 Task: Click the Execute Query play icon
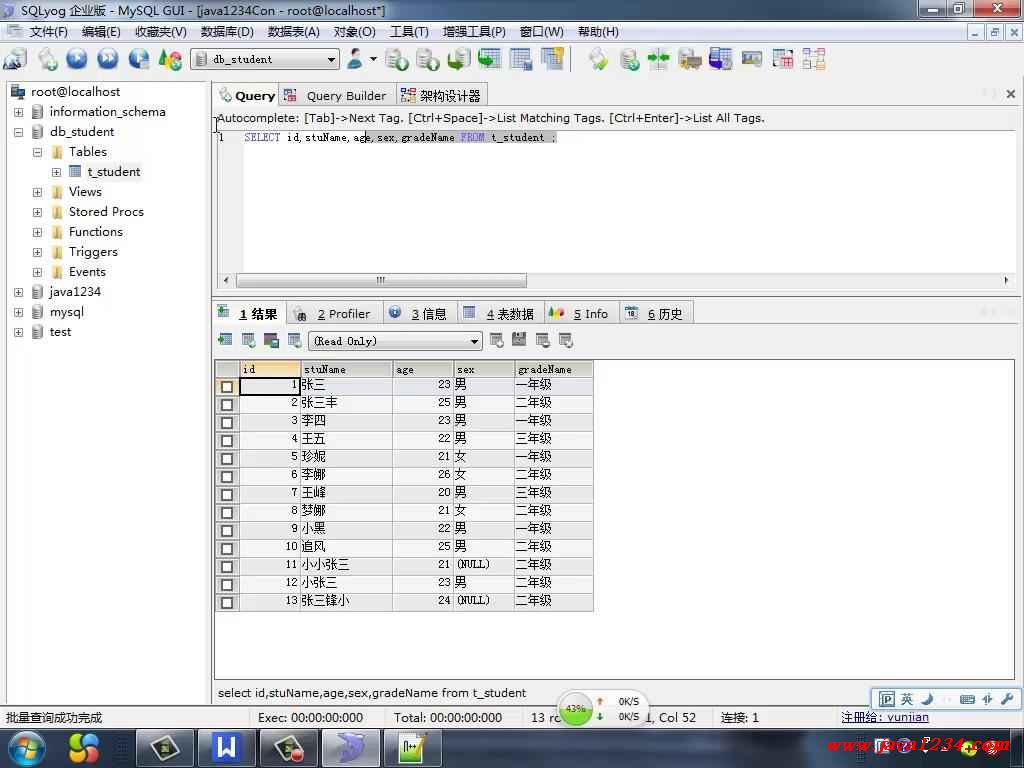77,59
